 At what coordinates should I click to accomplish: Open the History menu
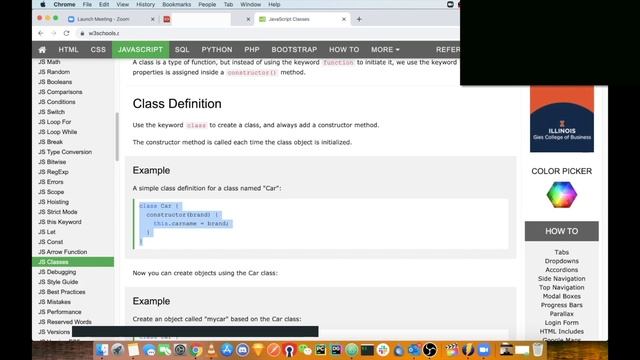point(145,4)
